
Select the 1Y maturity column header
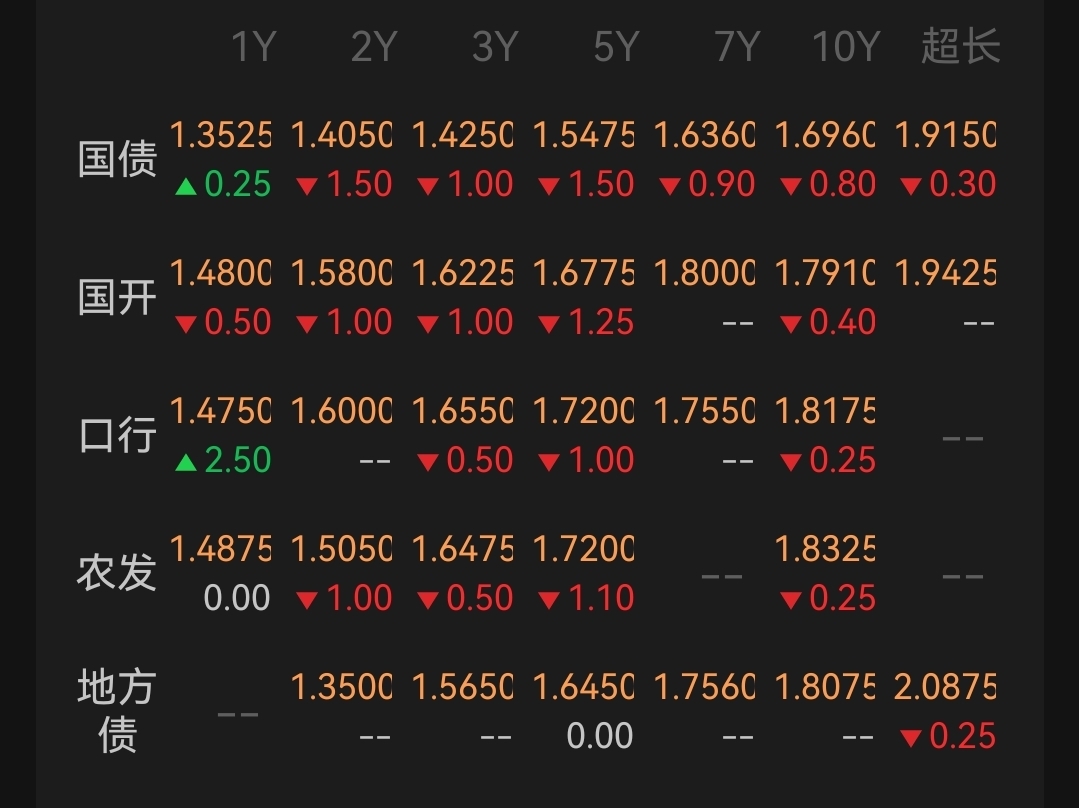[x=254, y=47]
